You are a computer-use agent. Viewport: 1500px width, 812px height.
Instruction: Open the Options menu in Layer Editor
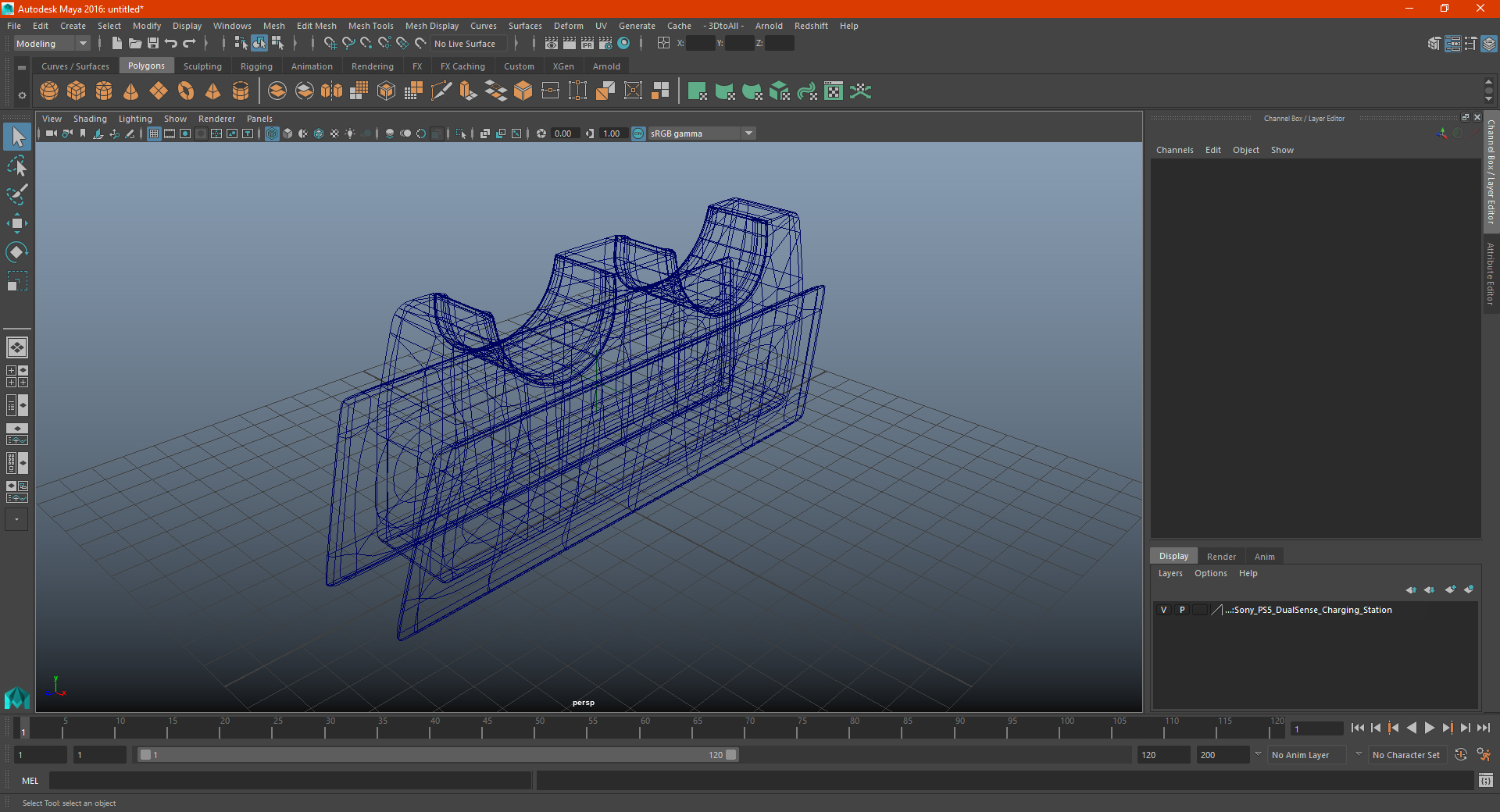click(x=1210, y=573)
